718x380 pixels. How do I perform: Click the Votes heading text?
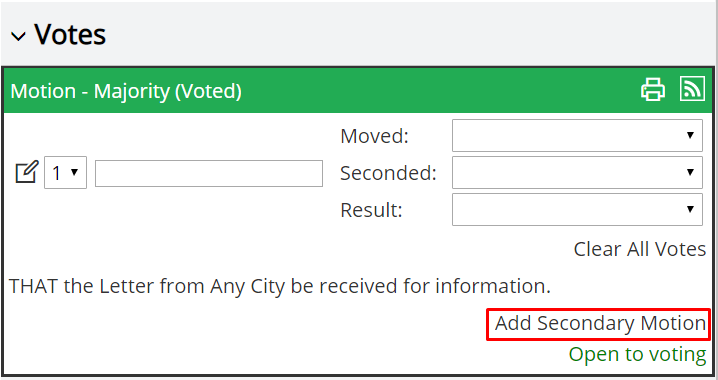70,35
